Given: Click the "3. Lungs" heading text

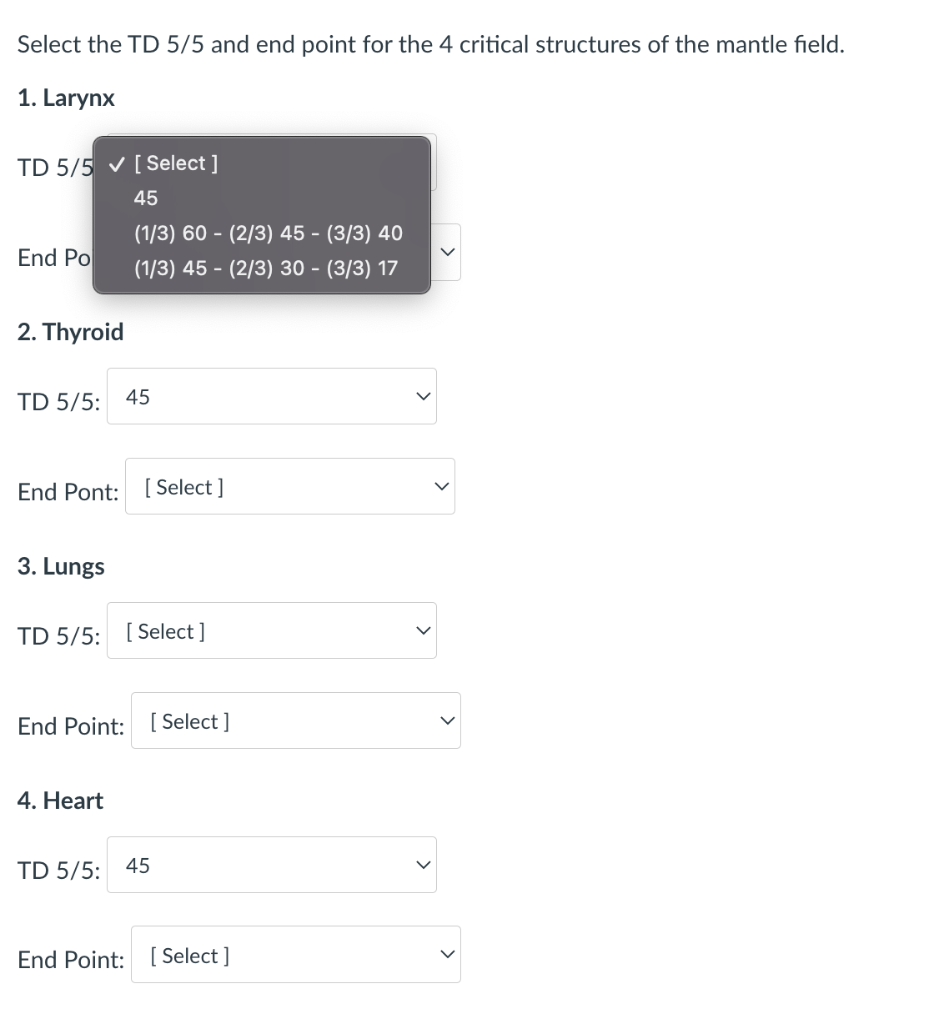Looking at the screenshot, I should pyautogui.click(x=61, y=566).
